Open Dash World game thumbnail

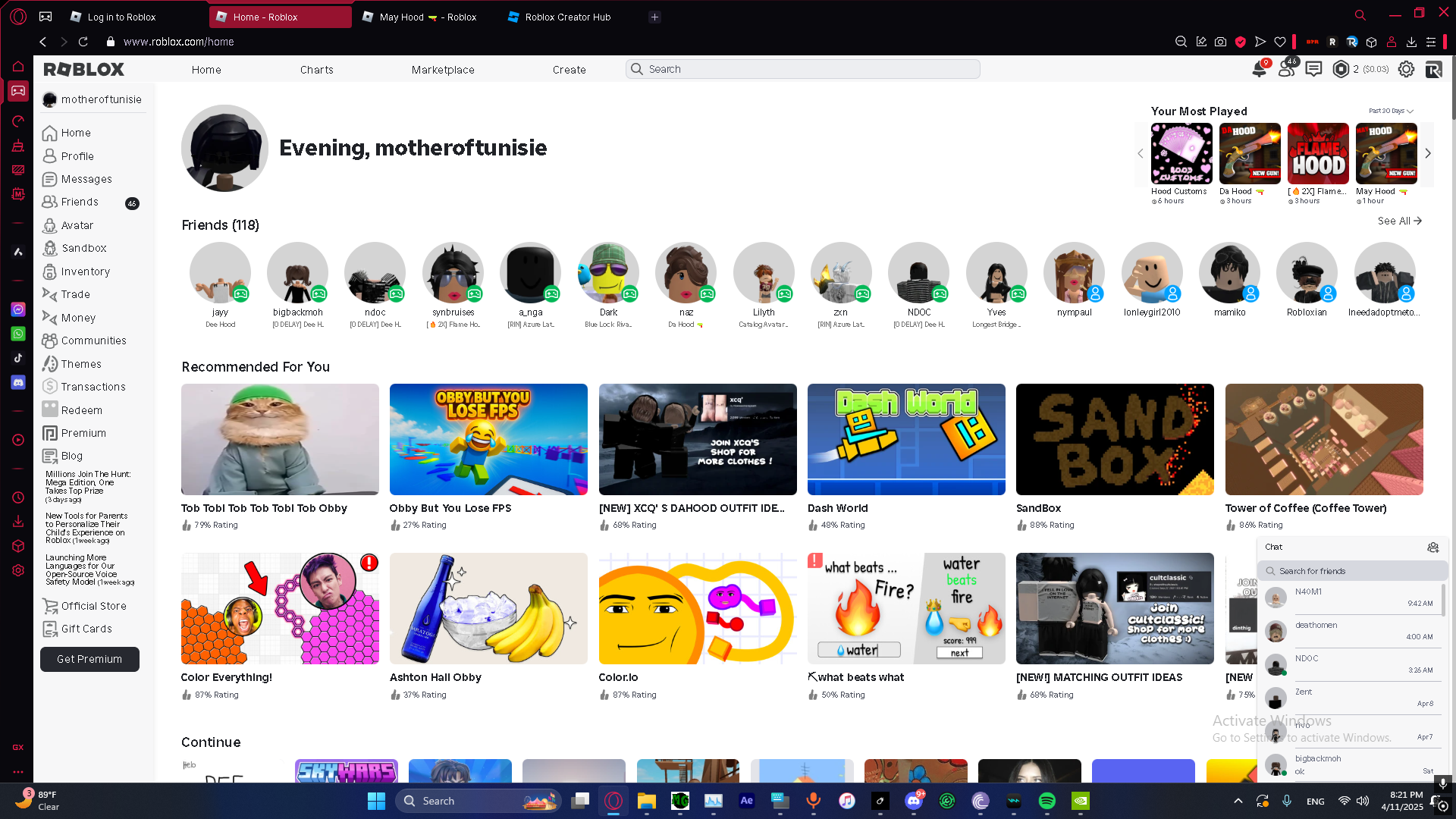(x=906, y=439)
